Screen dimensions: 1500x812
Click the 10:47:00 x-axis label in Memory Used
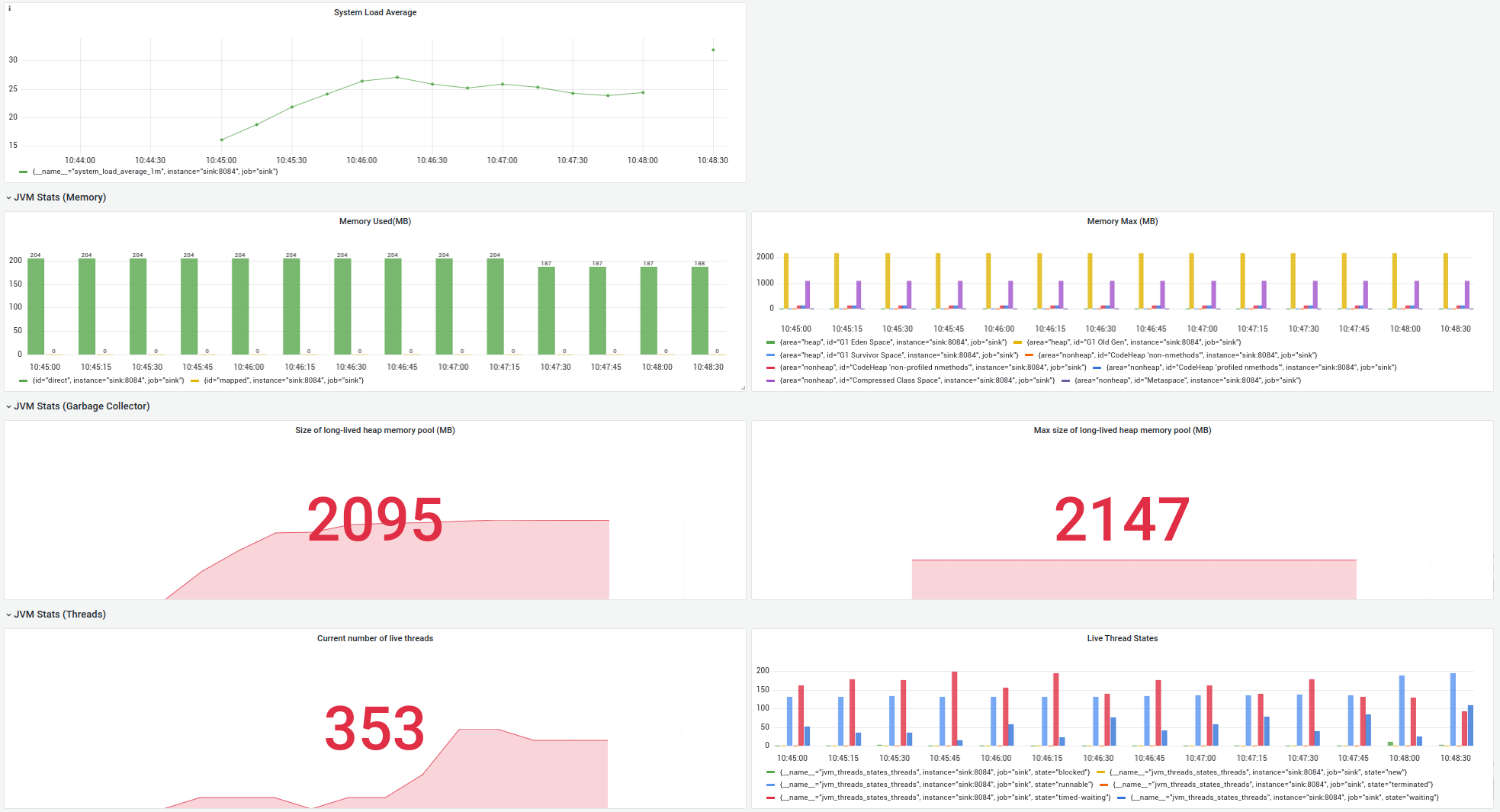tap(453, 367)
